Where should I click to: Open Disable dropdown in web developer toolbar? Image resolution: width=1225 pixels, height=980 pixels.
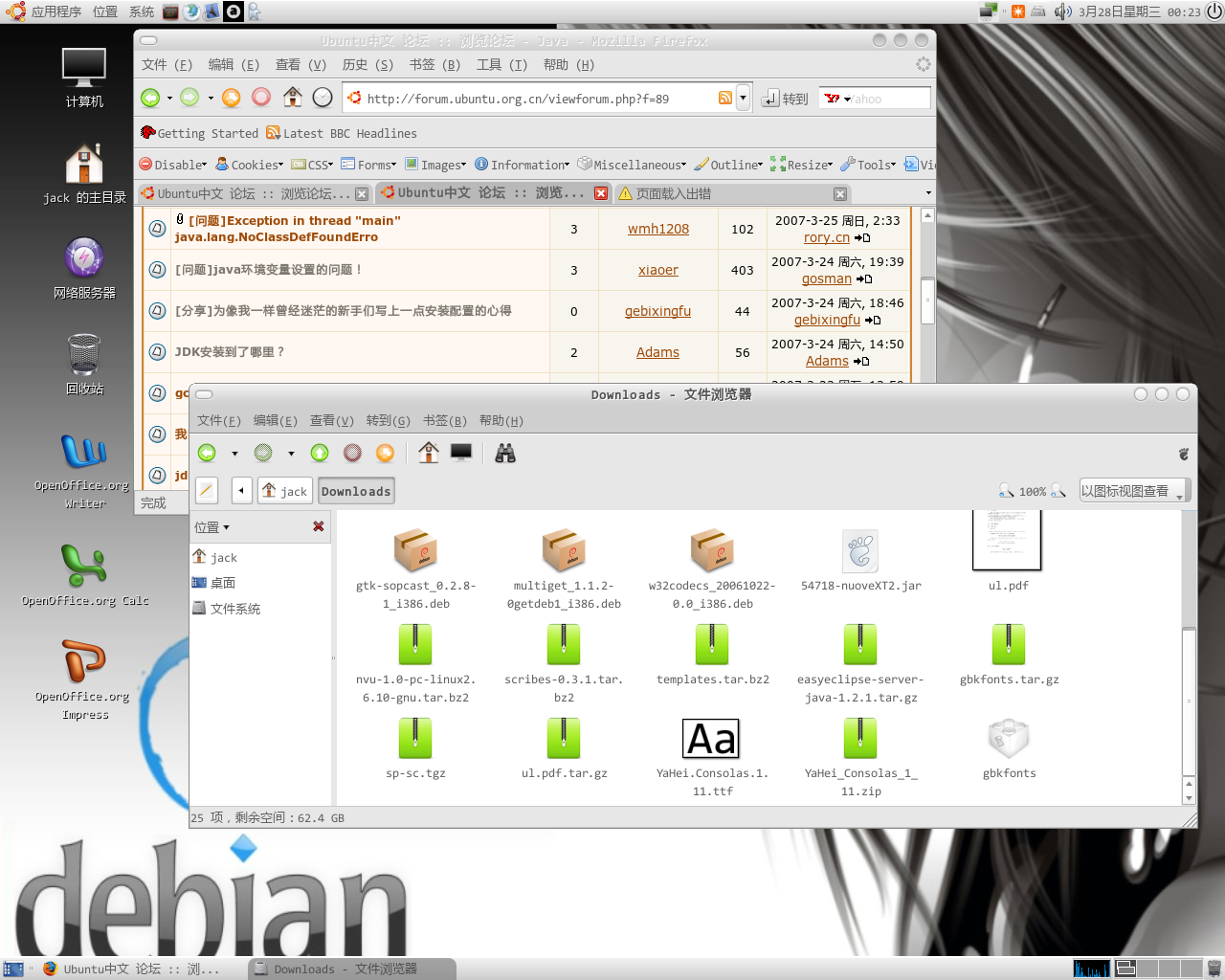pos(173,165)
